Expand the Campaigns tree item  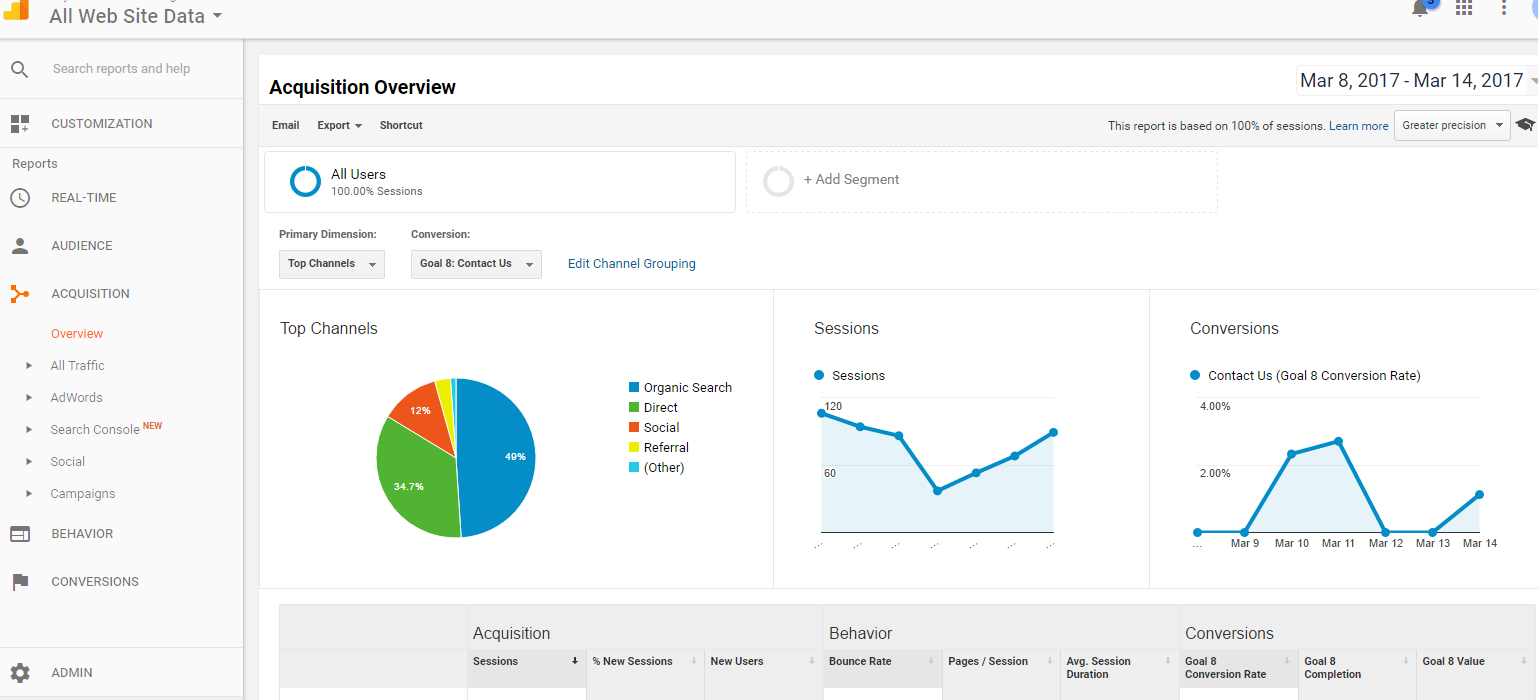tap(29, 494)
